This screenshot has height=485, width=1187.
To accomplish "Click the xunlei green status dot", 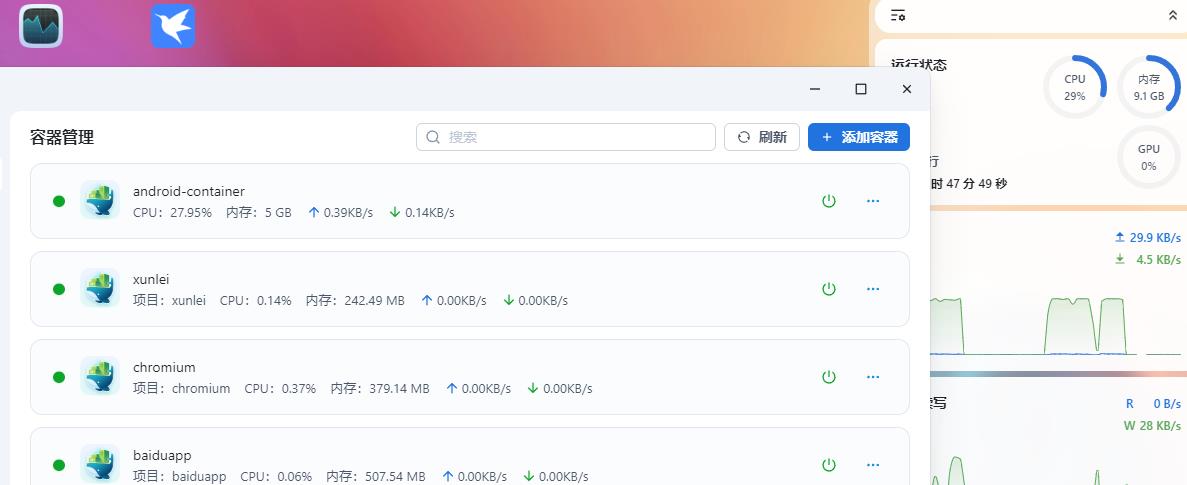I will 58,288.
